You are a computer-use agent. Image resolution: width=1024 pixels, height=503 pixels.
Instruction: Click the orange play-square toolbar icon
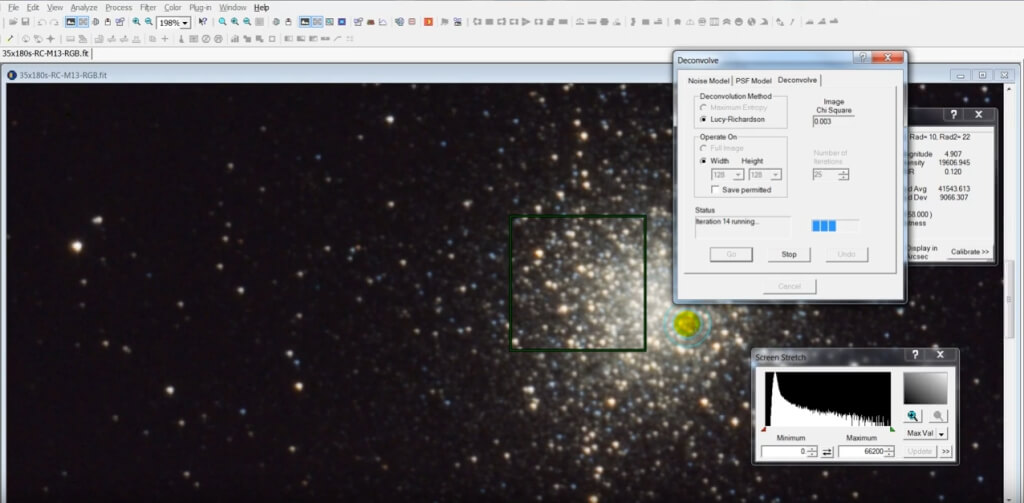click(428, 22)
